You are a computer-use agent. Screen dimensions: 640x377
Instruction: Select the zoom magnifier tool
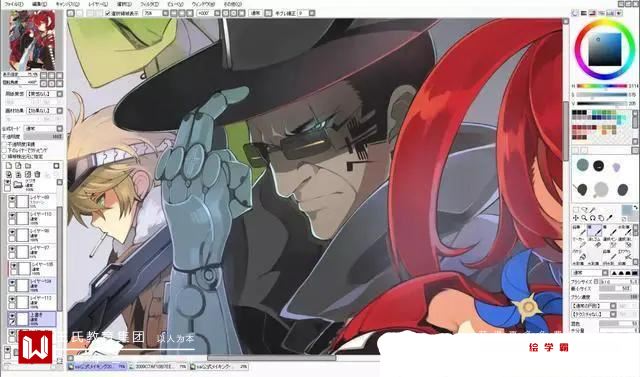pos(584,218)
